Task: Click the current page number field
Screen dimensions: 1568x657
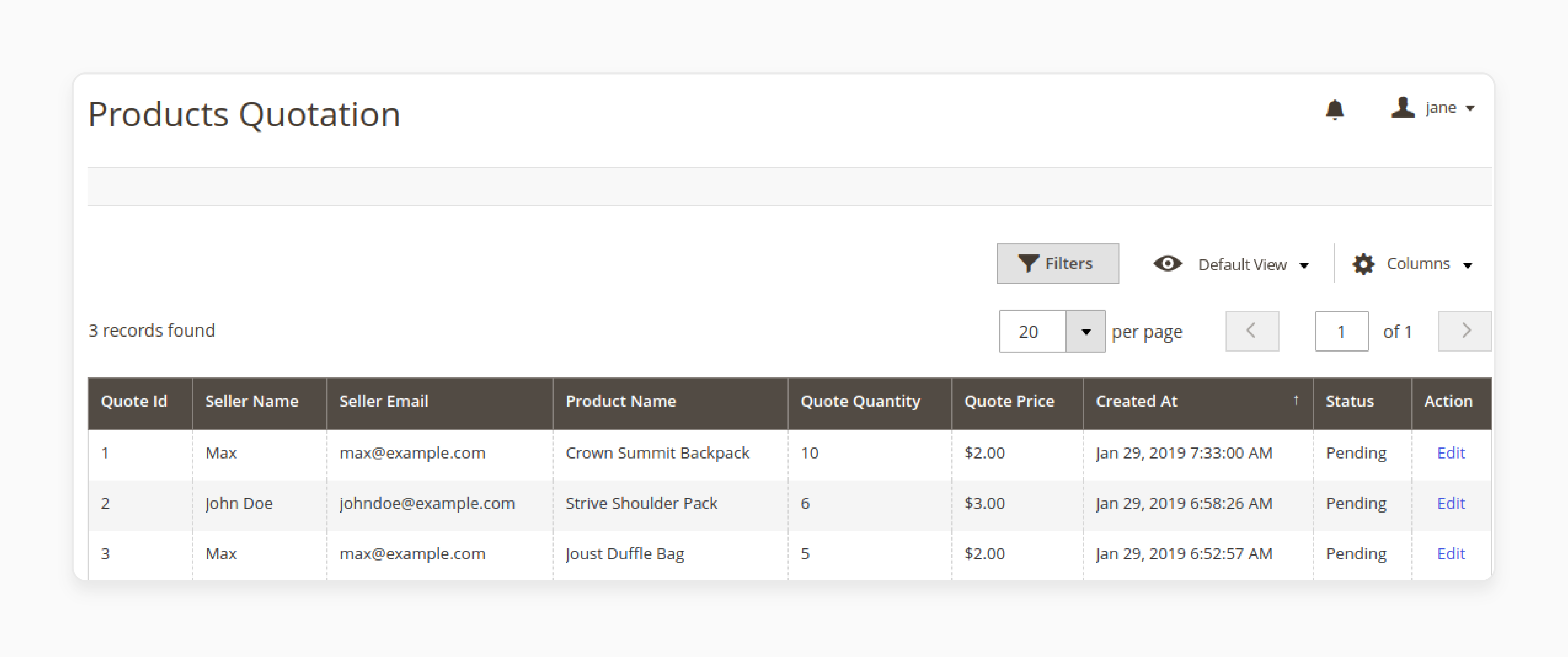Action: 1342,332
